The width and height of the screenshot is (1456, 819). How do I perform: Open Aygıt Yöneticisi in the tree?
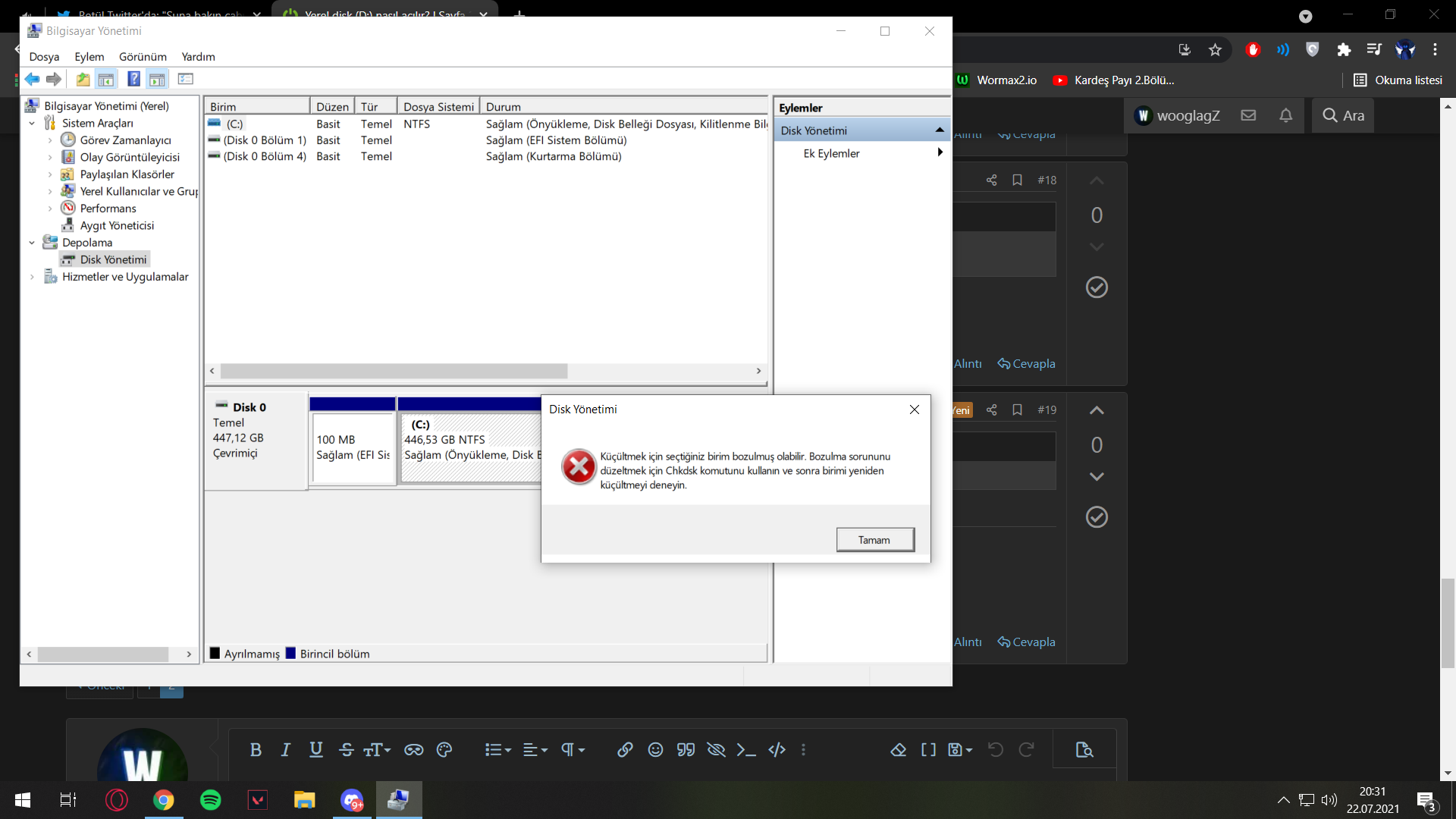point(117,225)
